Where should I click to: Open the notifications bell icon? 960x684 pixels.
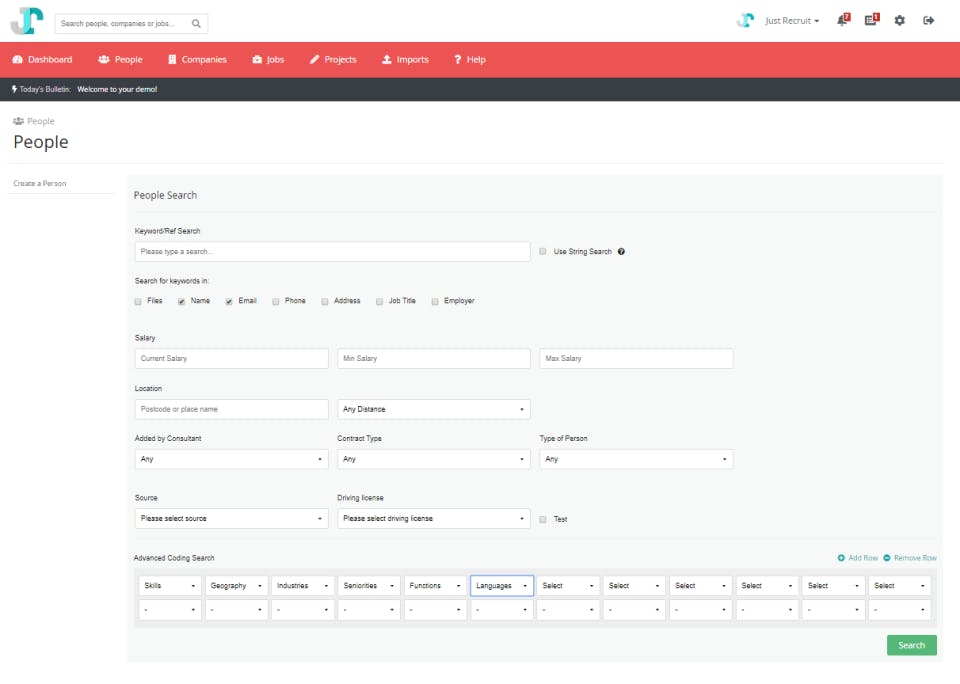click(843, 20)
